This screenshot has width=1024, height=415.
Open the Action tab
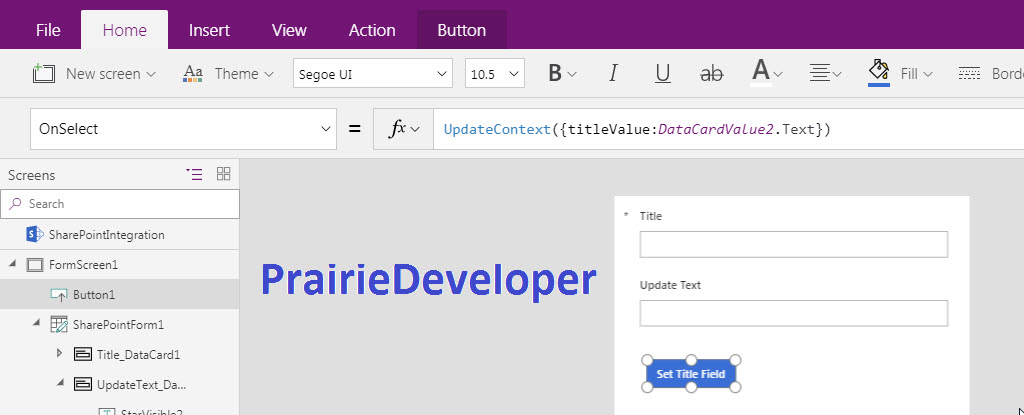pyautogui.click(x=372, y=31)
